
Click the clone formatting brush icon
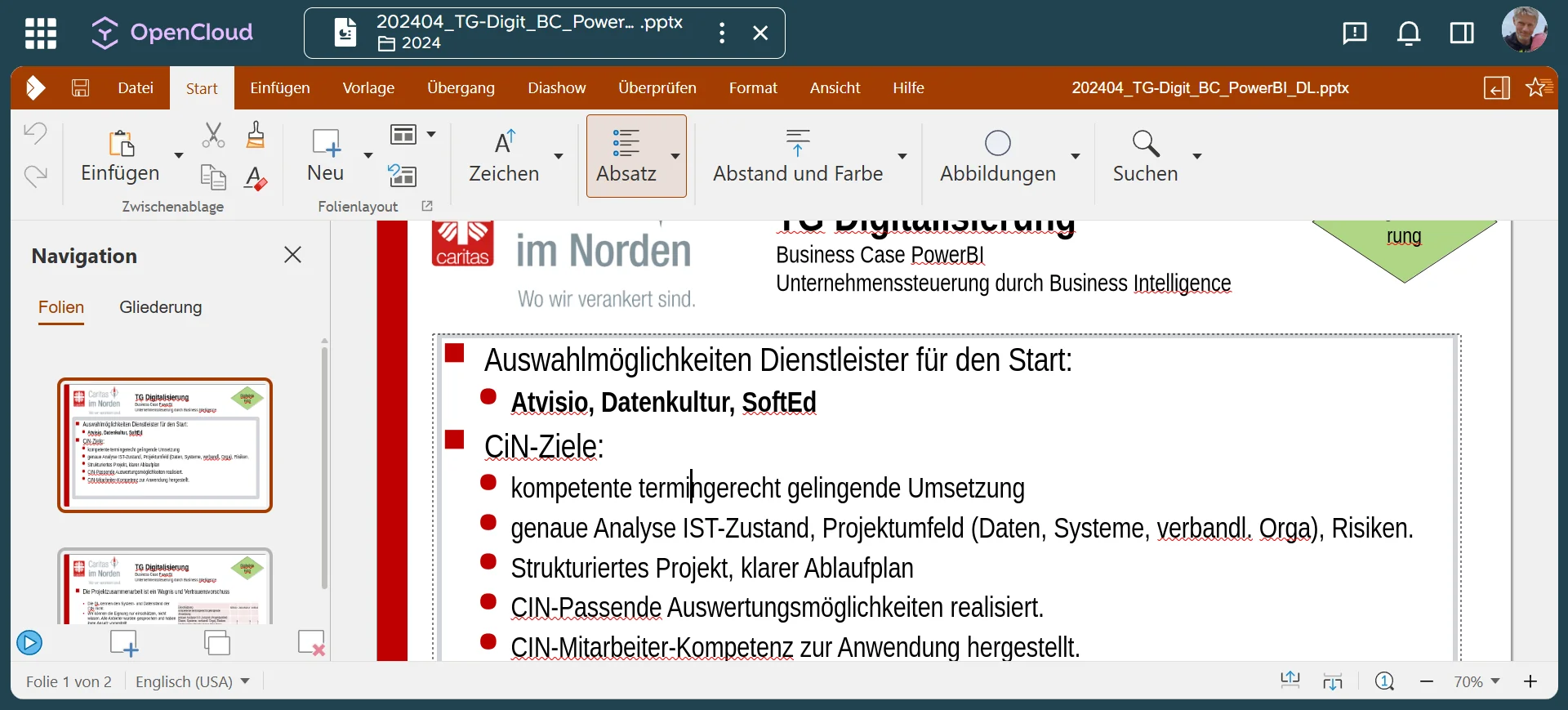point(256,135)
